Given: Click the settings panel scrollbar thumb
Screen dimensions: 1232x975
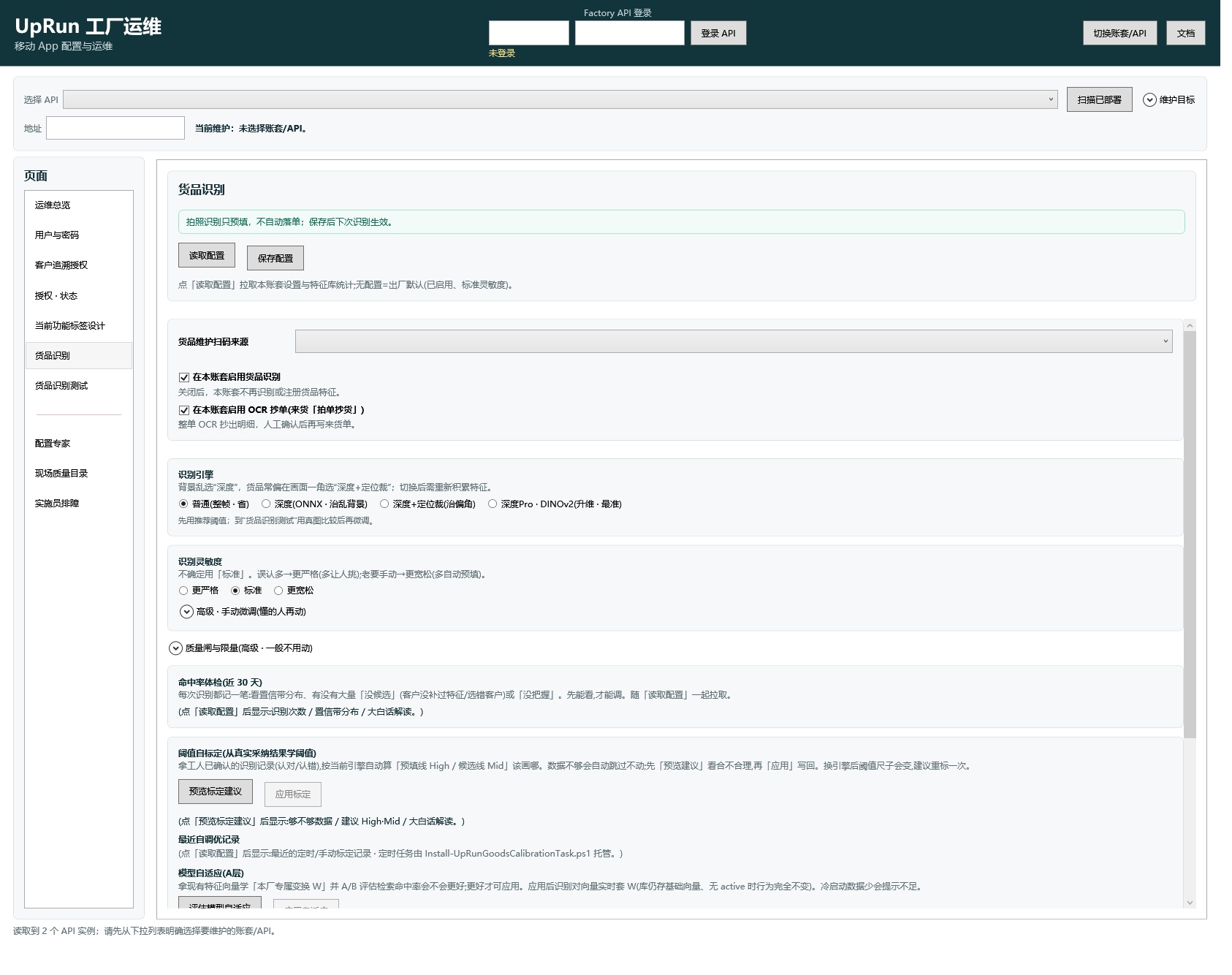Looking at the screenshot, I should pos(1190,535).
